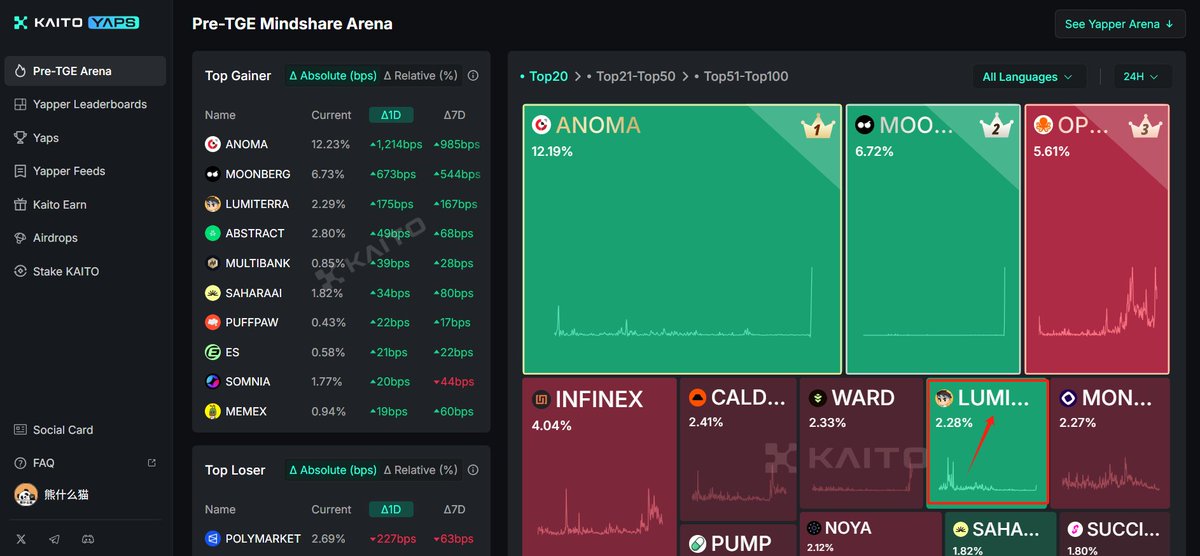Viewport: 1200px width, 556px height.
Task: Click MEMEX row icon
Action: pos(212,411)
